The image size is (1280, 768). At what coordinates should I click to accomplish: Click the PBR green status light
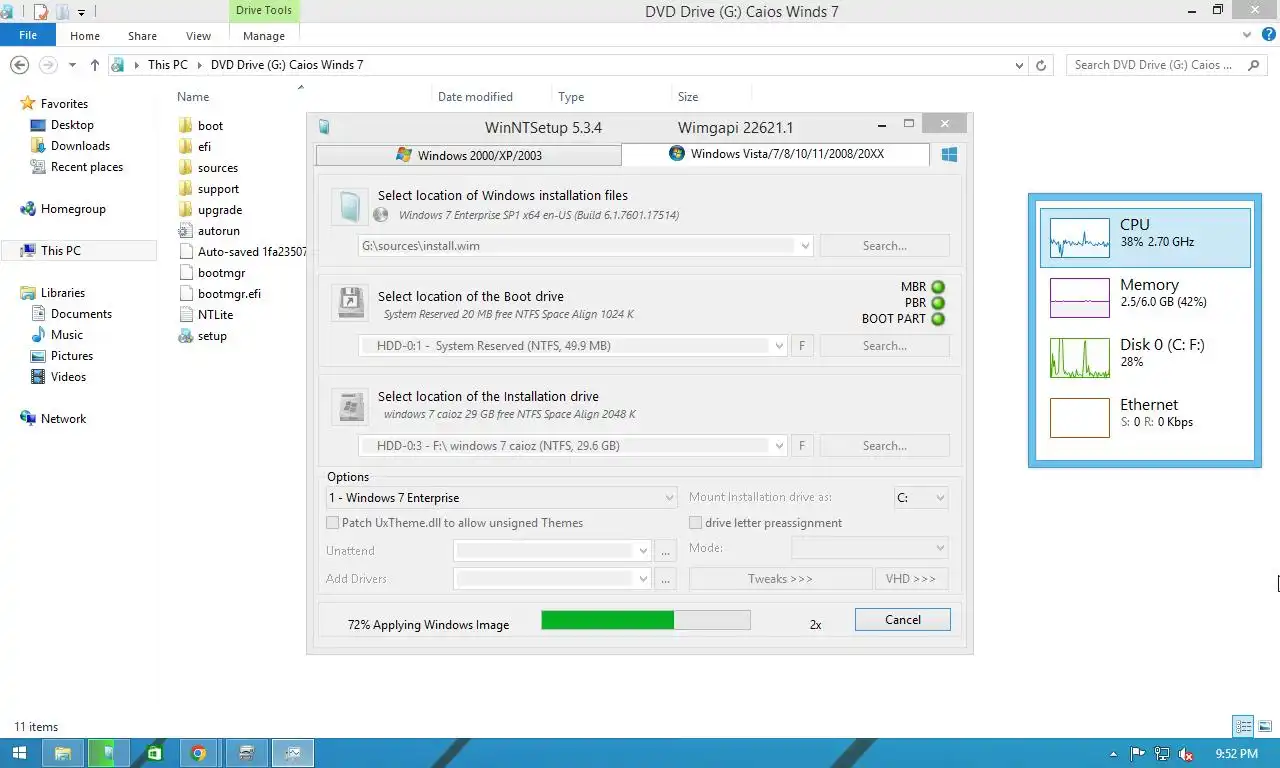[938, 303]
